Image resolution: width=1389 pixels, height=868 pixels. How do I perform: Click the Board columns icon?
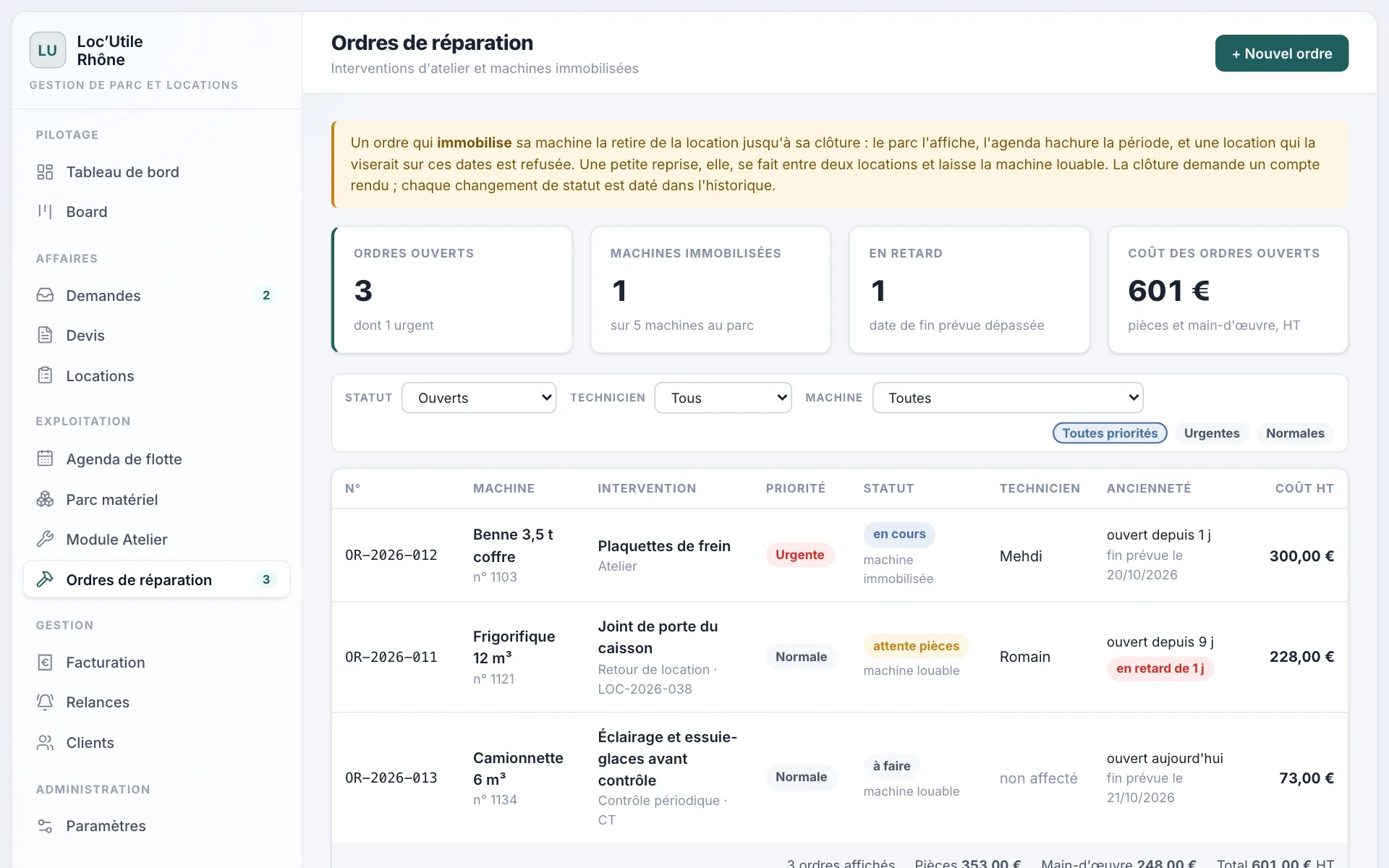point(45,212)
